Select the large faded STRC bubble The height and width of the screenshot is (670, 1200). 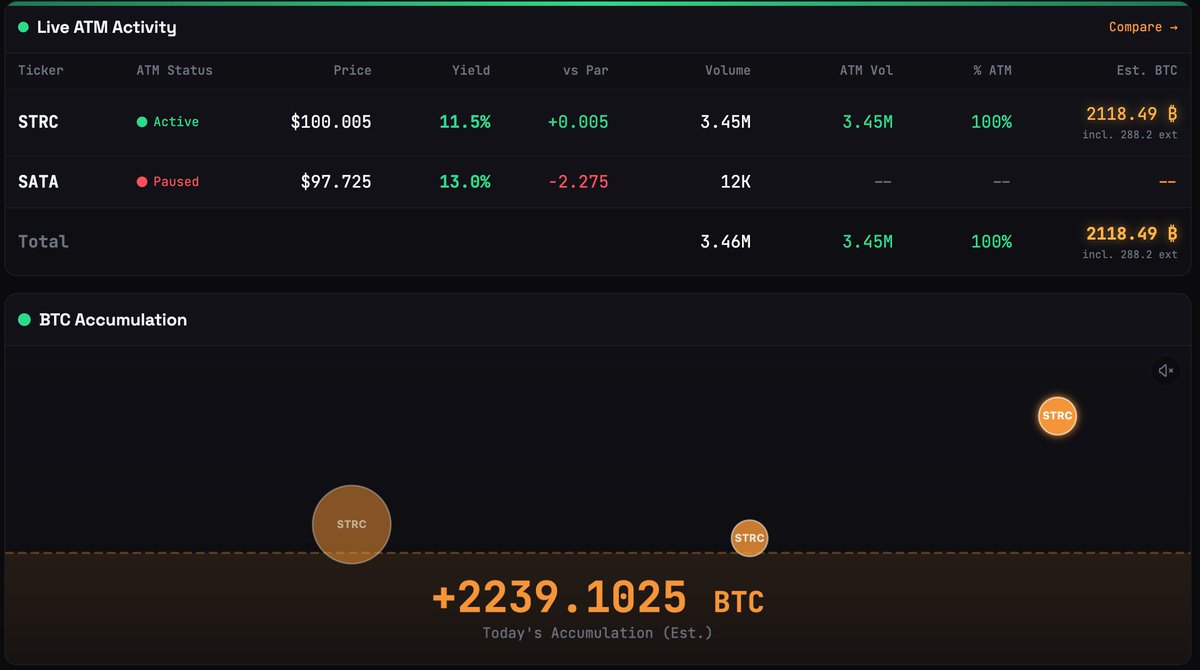[351, 524]
